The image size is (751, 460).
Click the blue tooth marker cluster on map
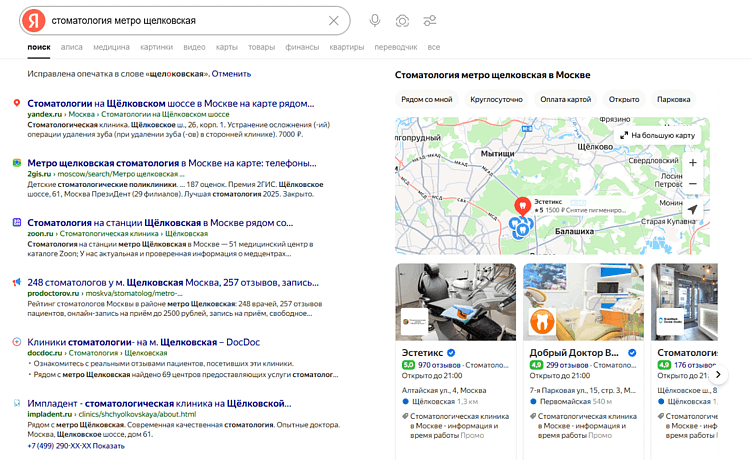[x=520, y=228]
